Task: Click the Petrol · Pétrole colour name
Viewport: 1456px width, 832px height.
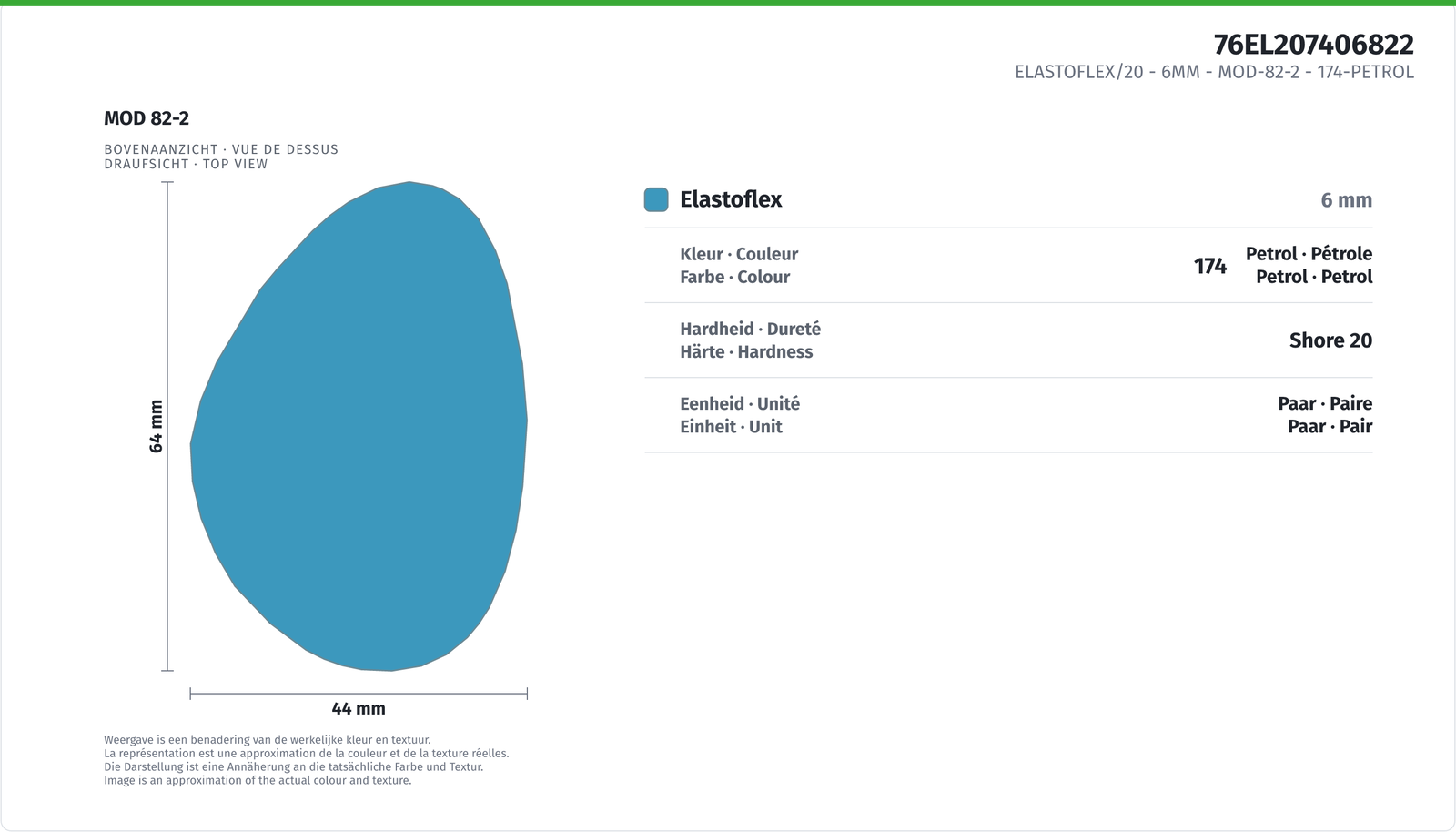Action: pos(1309,254)
